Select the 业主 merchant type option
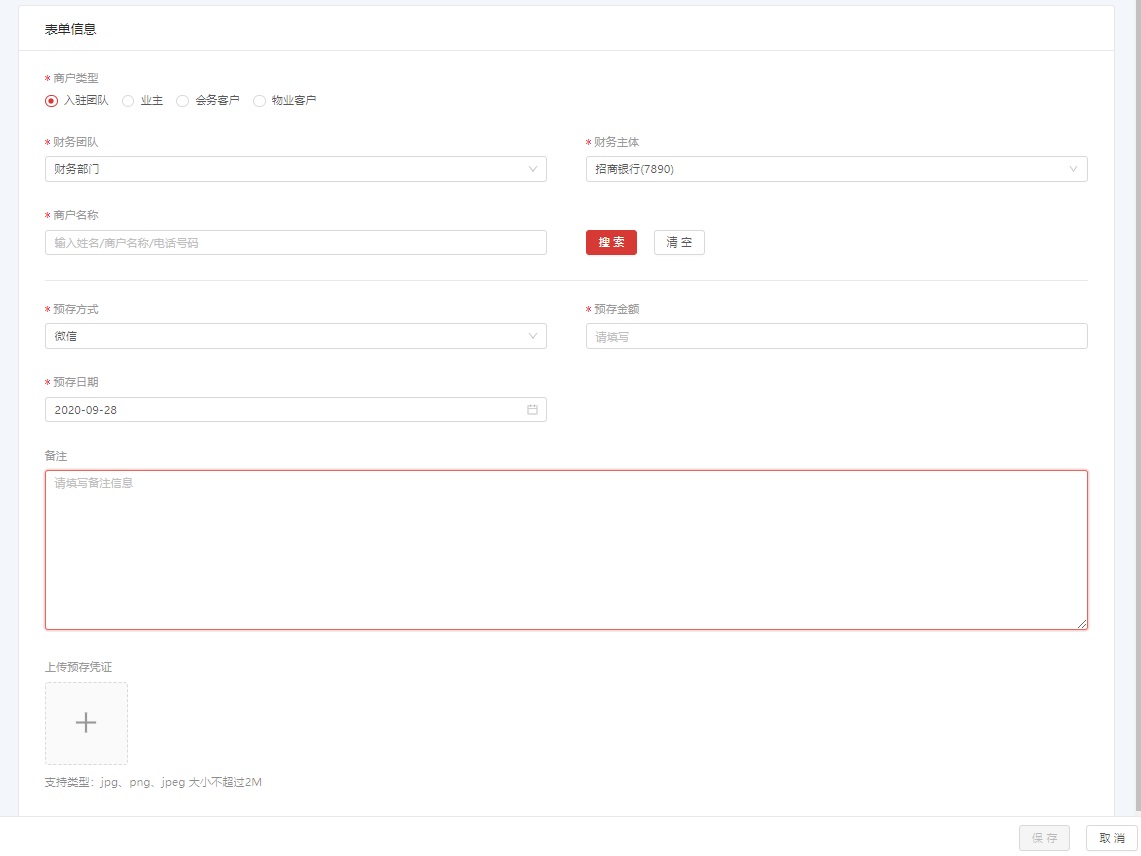 click(128, 101)
